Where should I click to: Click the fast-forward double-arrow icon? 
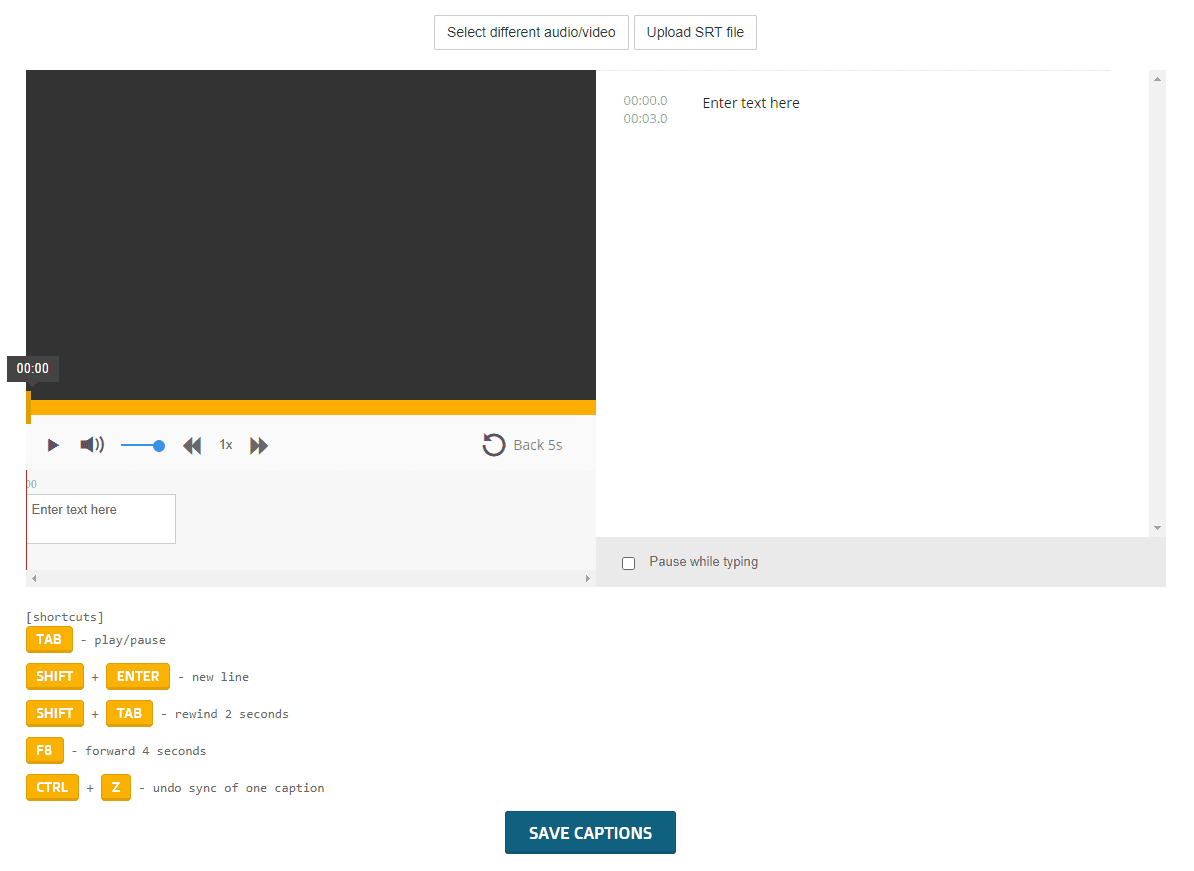259,446
